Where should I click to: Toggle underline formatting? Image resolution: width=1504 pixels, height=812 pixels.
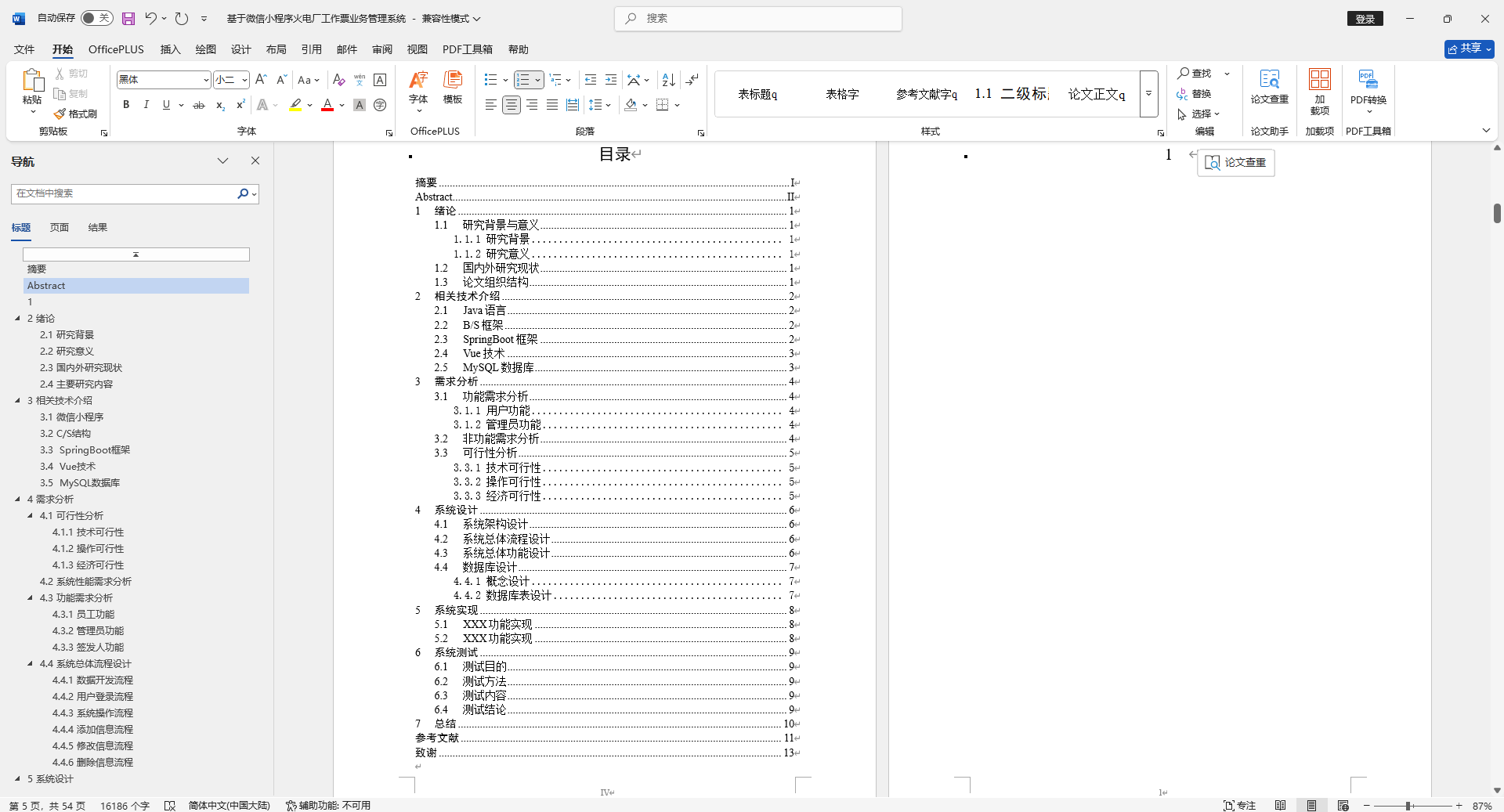[165, 104]
